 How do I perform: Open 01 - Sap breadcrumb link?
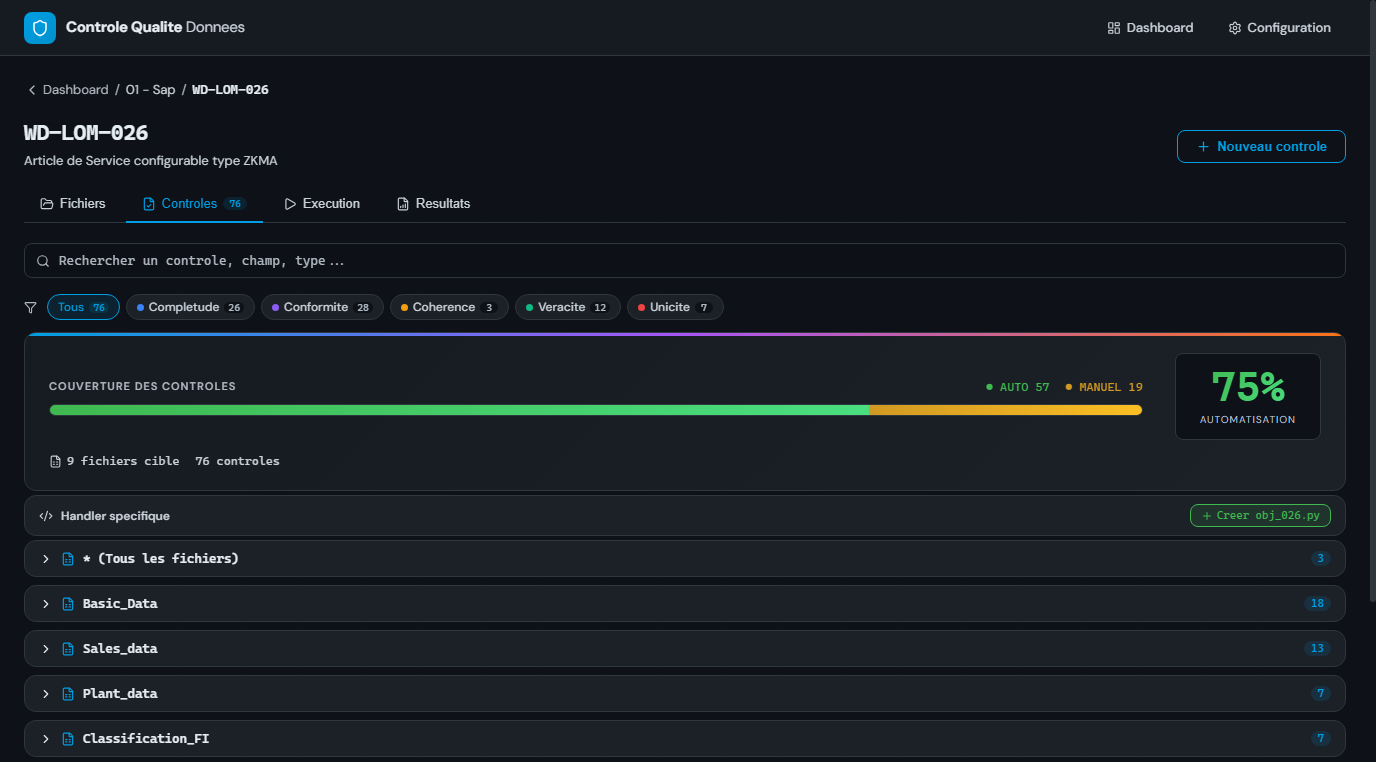pyautogui.click(x=150, y=90)
